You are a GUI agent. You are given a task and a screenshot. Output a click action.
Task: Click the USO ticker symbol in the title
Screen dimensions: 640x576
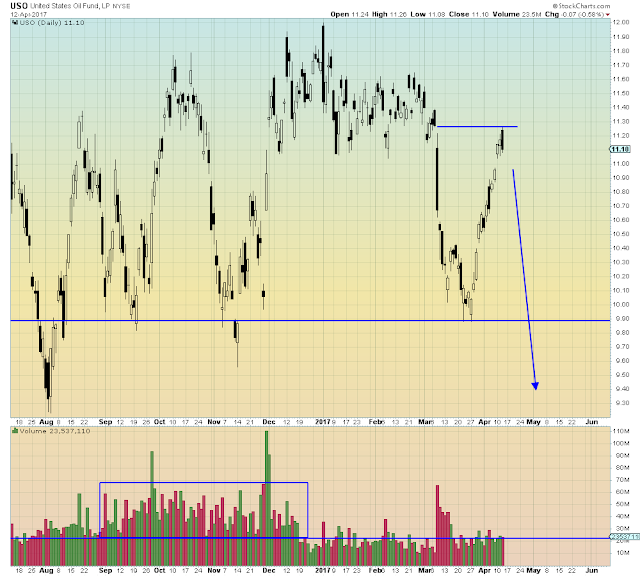click(x=19, y=6)
